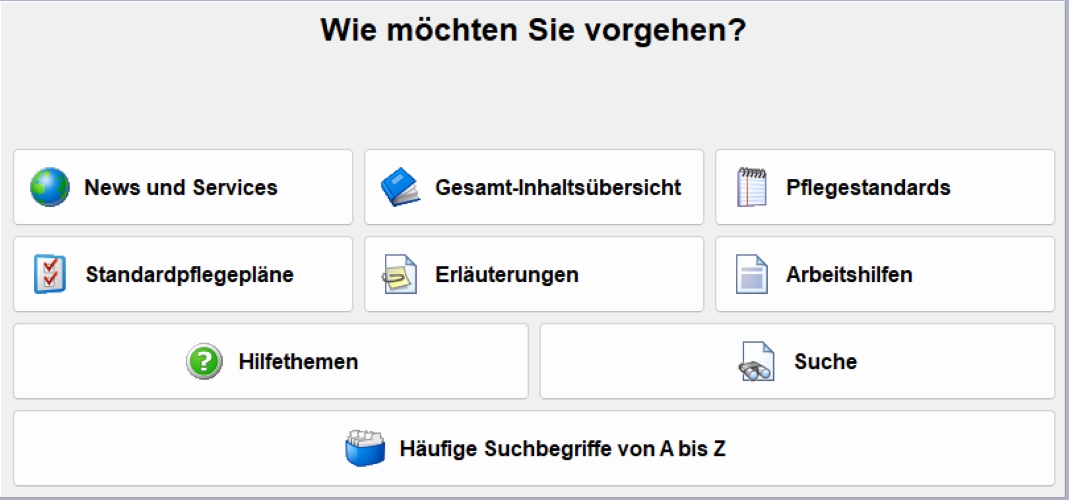Open News und Services

[181, 187]
